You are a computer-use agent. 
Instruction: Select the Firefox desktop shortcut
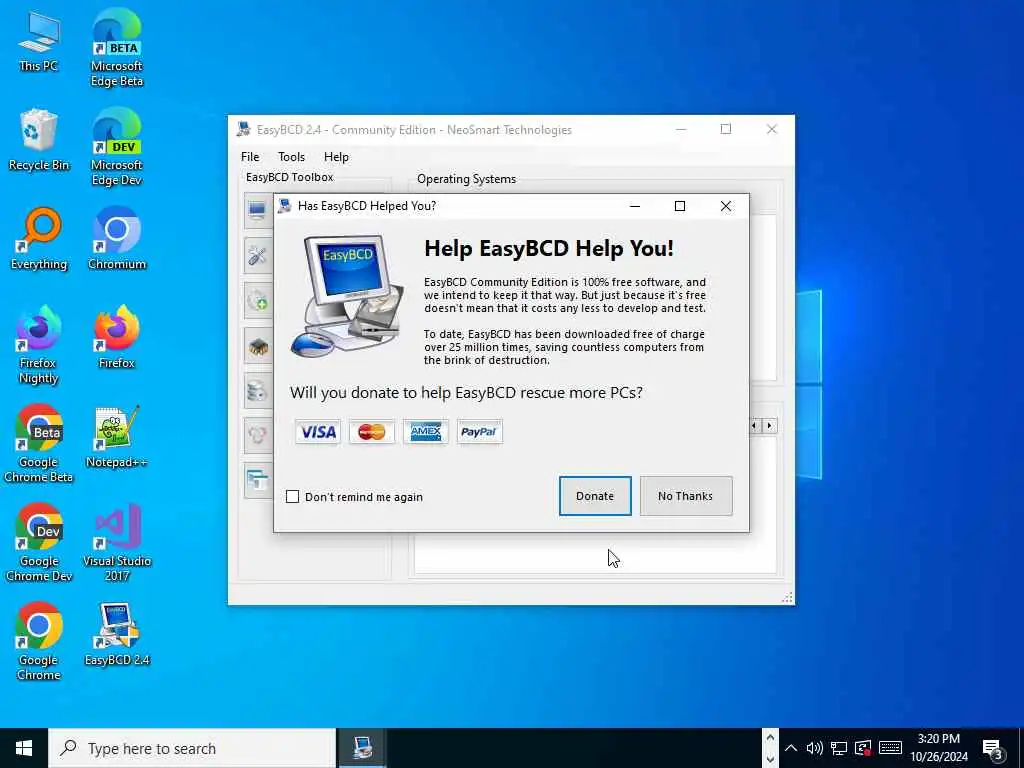[x=117, y=338]
